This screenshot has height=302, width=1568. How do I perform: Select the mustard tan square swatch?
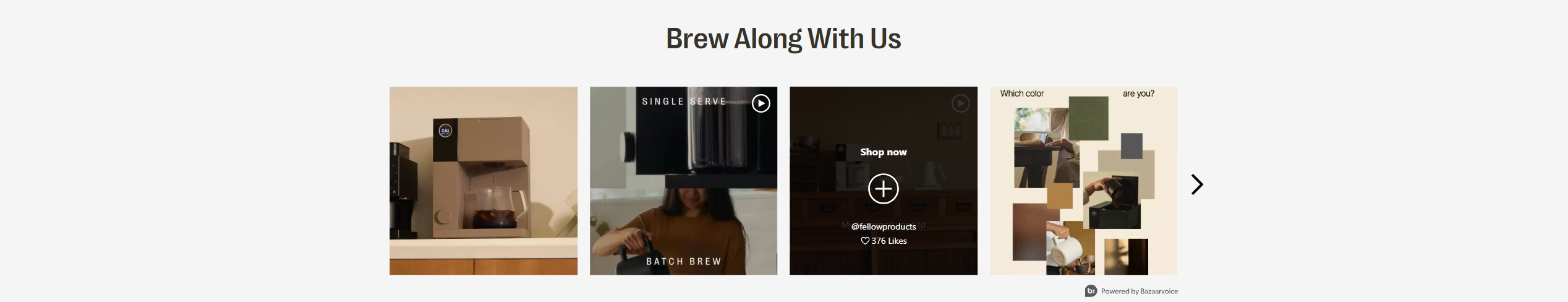point(1060,196)
